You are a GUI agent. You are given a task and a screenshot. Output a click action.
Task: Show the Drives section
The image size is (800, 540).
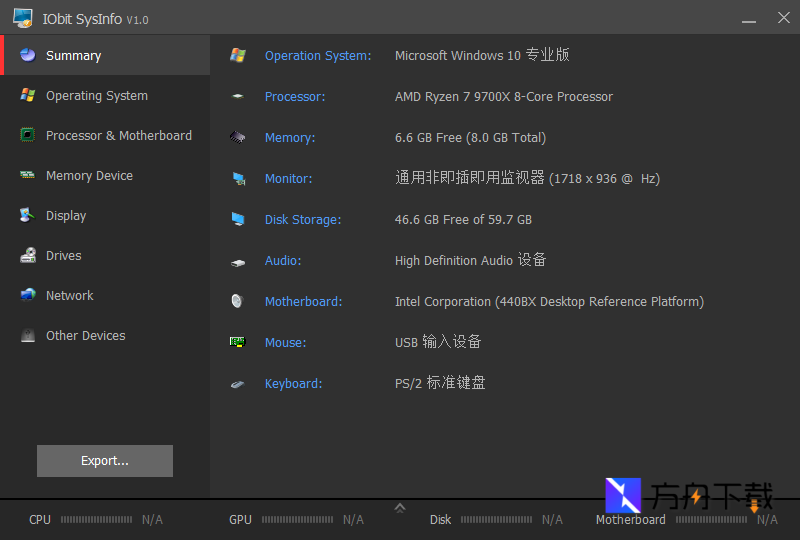(107, 255)
